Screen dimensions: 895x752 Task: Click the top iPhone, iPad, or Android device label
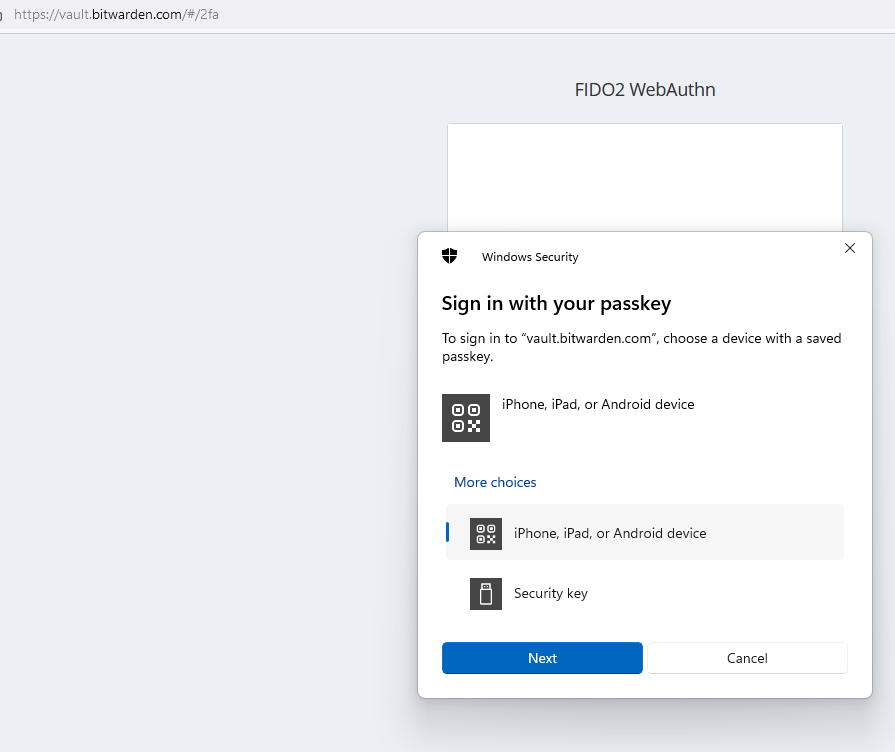pos(598,404)
